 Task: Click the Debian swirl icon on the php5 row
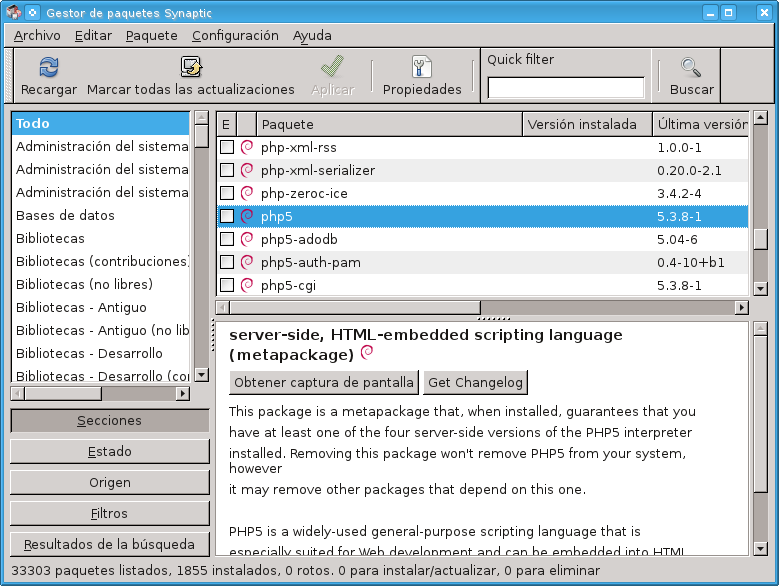click(x=247, y=216)
